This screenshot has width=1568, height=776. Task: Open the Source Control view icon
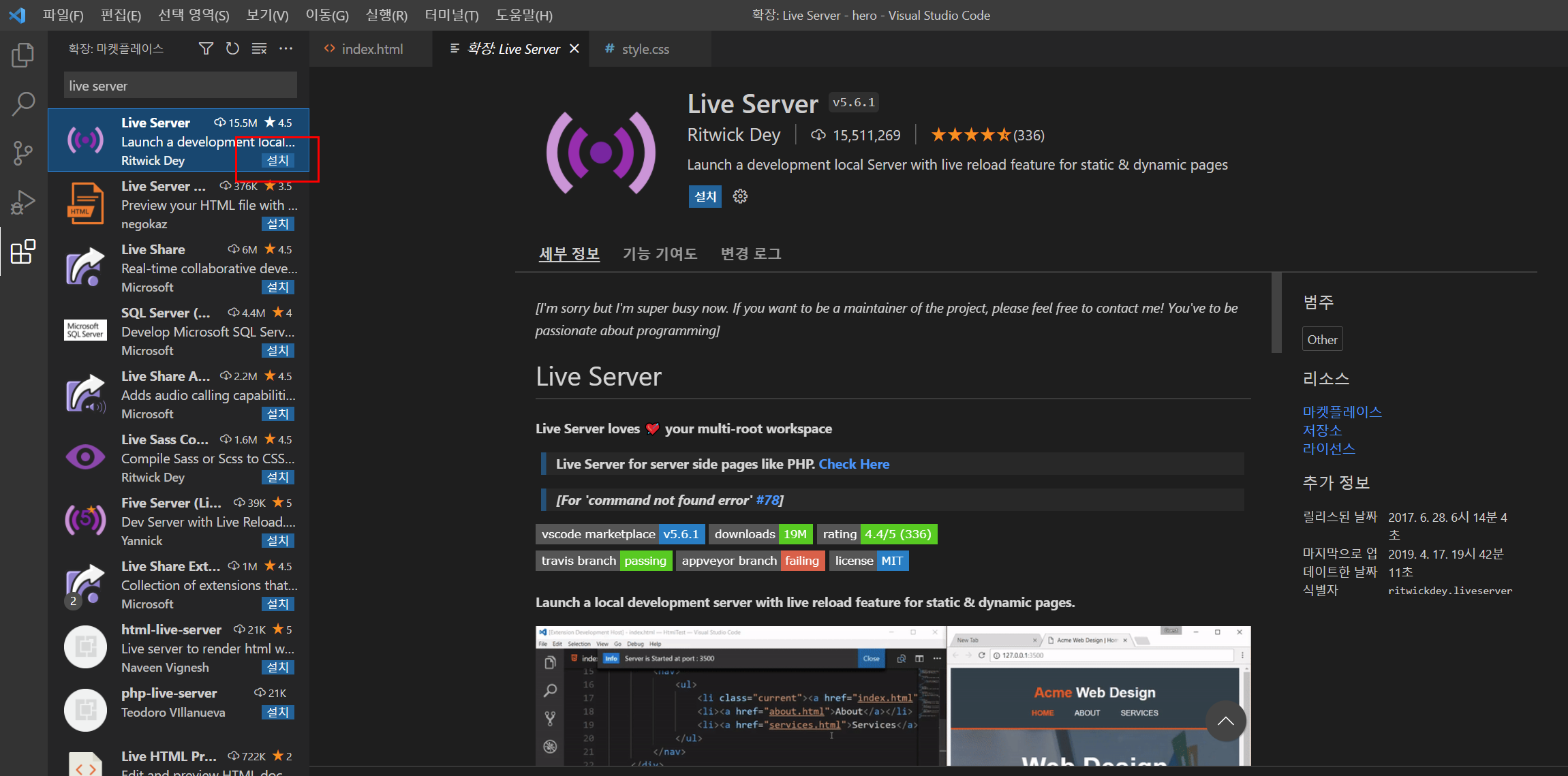coord(23,153)
